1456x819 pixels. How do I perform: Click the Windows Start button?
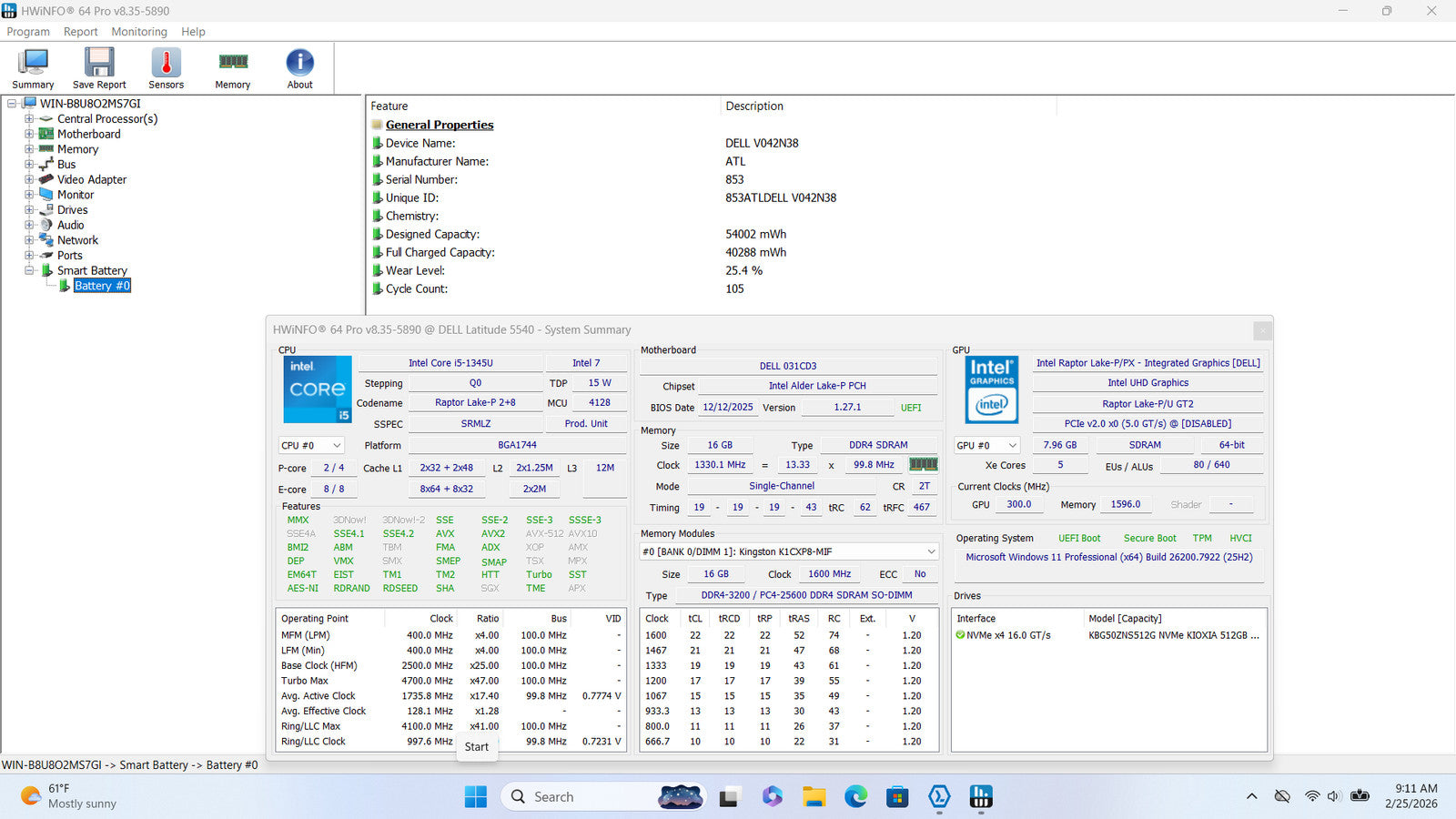475,797
